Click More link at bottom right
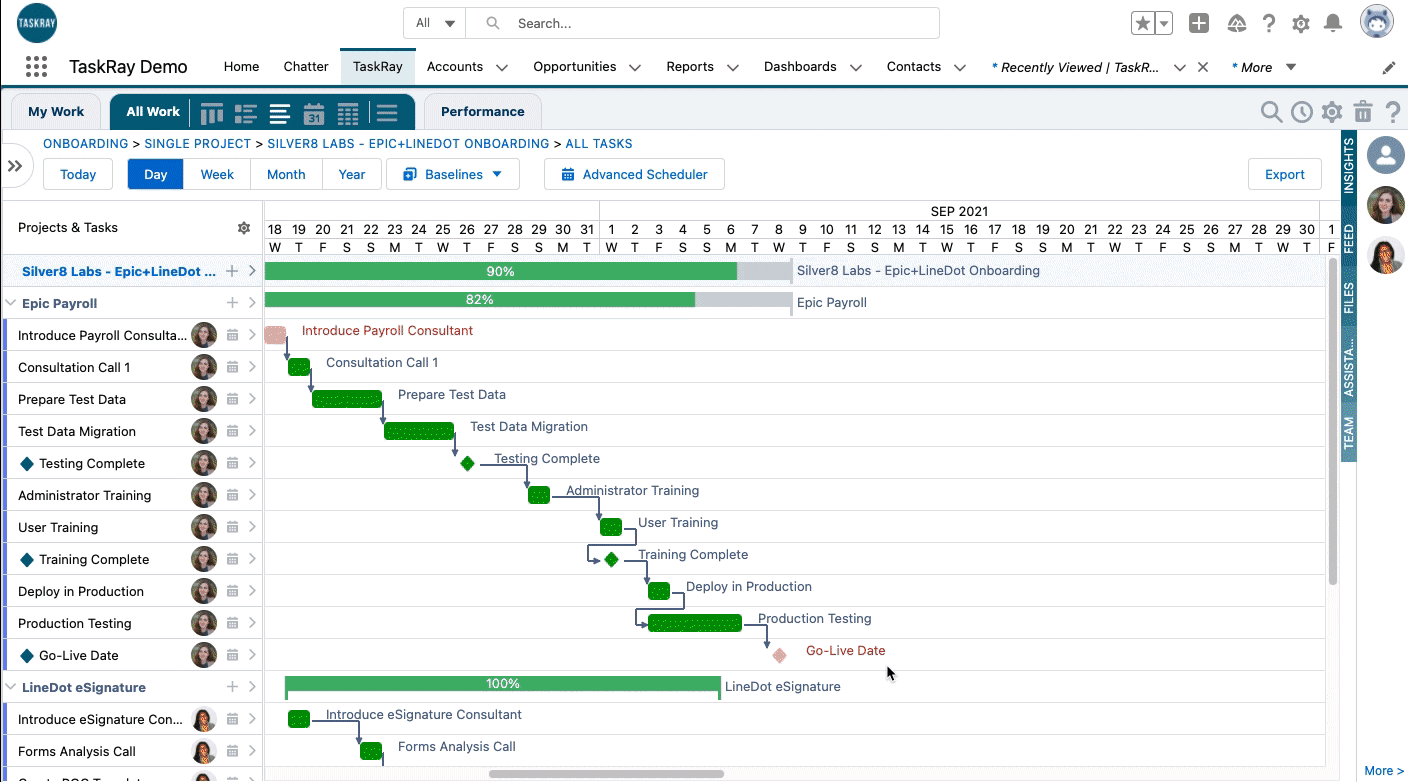This screenshot has height=782, width=1408. pos(1384,771)
